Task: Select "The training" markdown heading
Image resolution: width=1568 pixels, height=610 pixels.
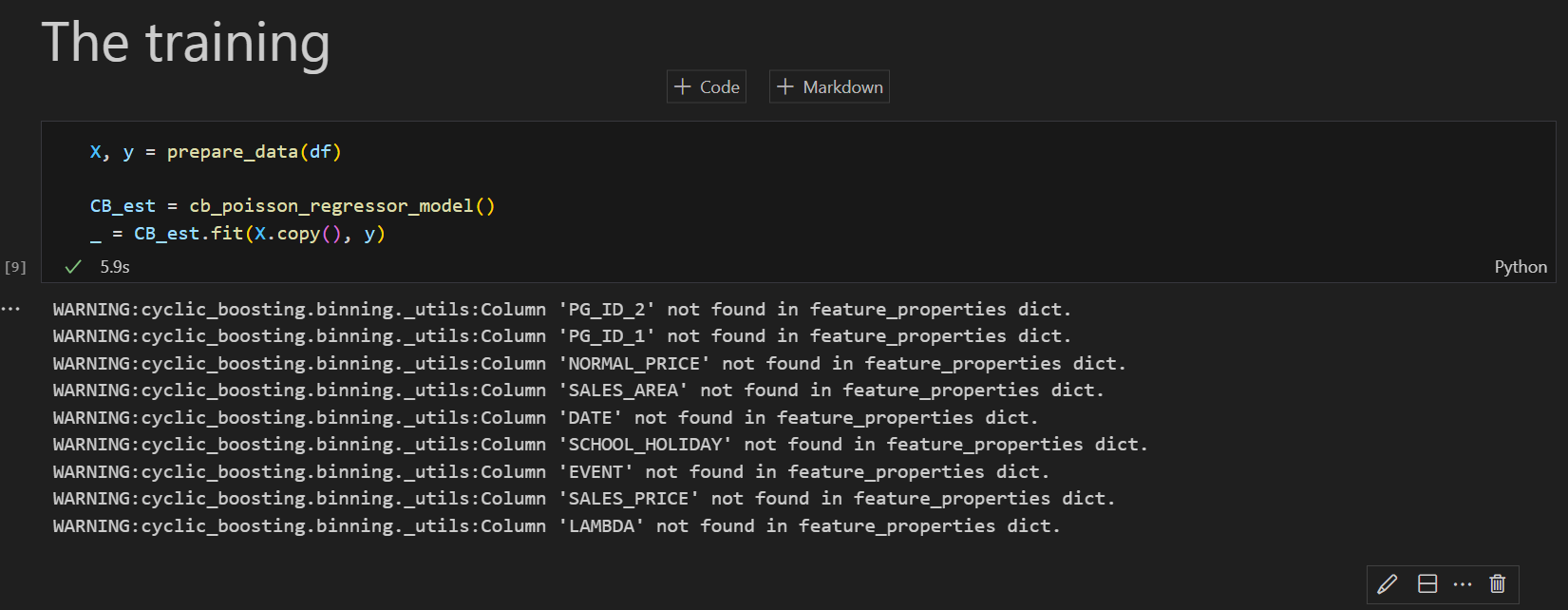Action: tap(186, 43)
